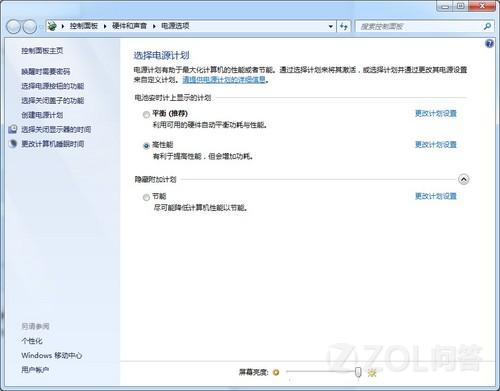Image resolution: width=500 pixels, height=391 pixels.
Task: Click the screen brightness slider handle
Action: pos(358,372)
